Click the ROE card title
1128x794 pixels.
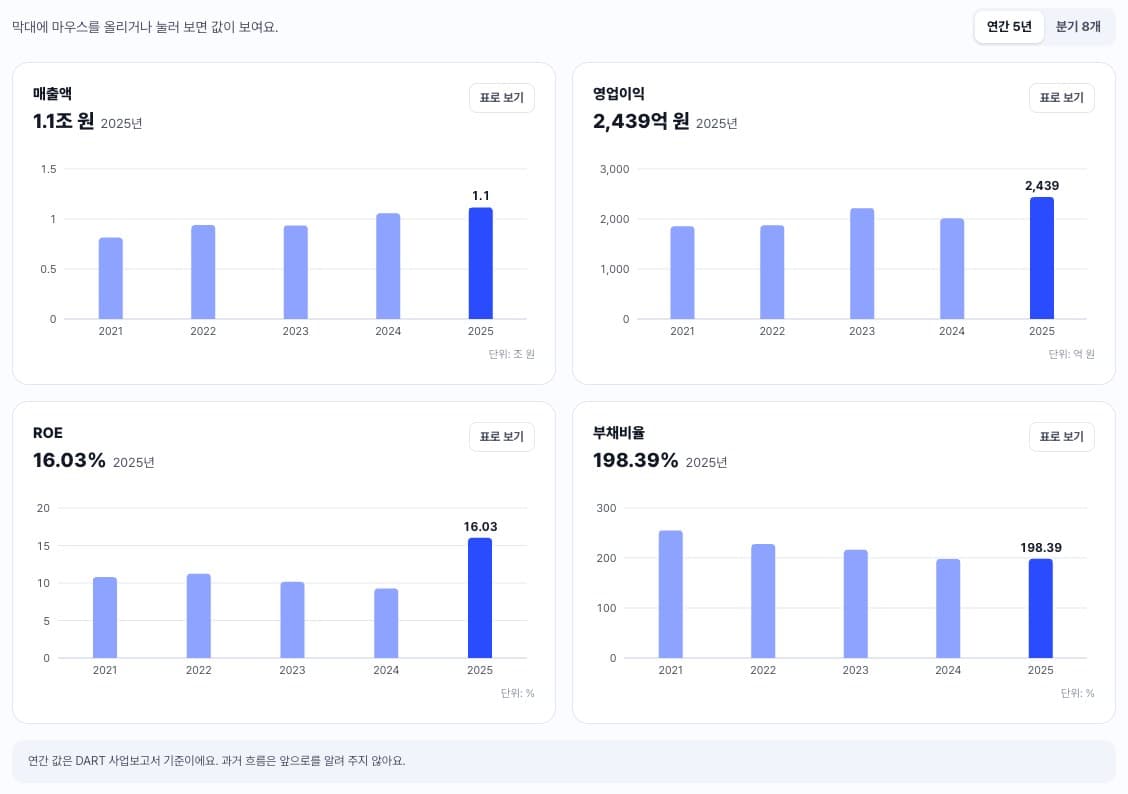[47, 433]
